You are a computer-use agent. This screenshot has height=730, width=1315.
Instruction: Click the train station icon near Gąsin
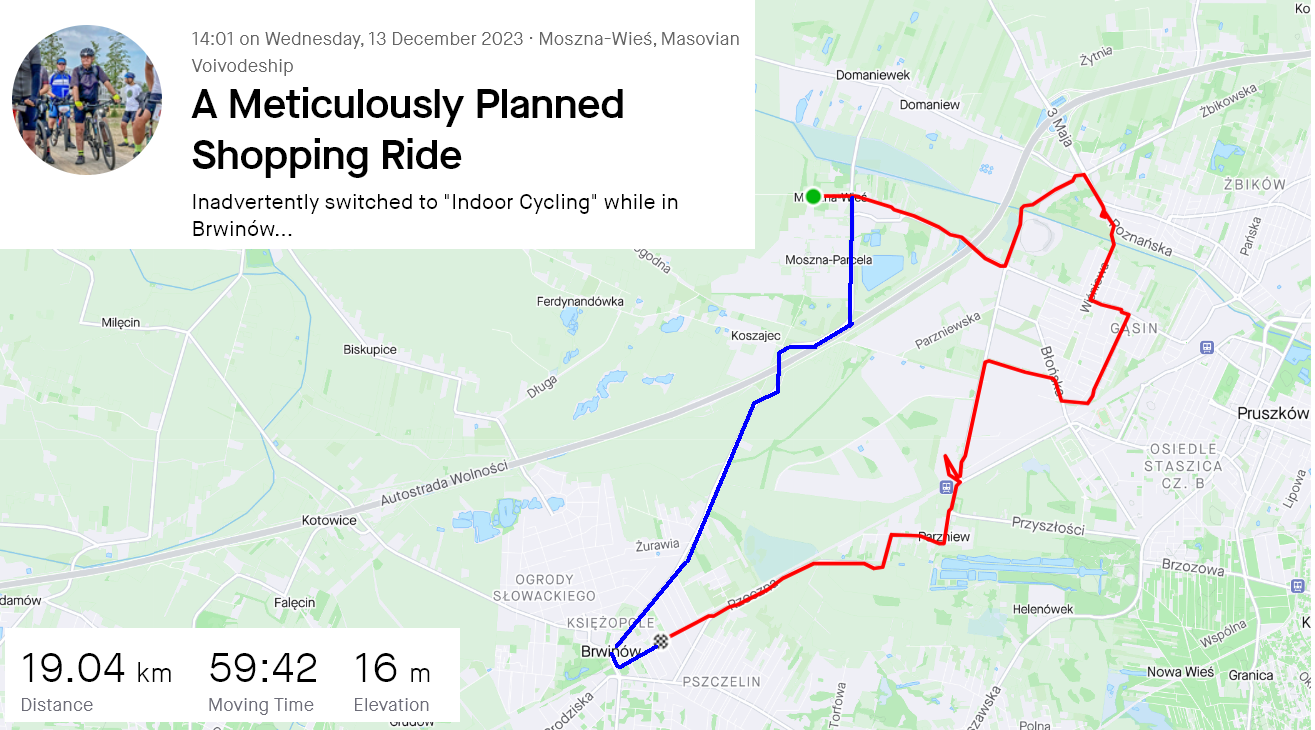[x=1208, y=347]
